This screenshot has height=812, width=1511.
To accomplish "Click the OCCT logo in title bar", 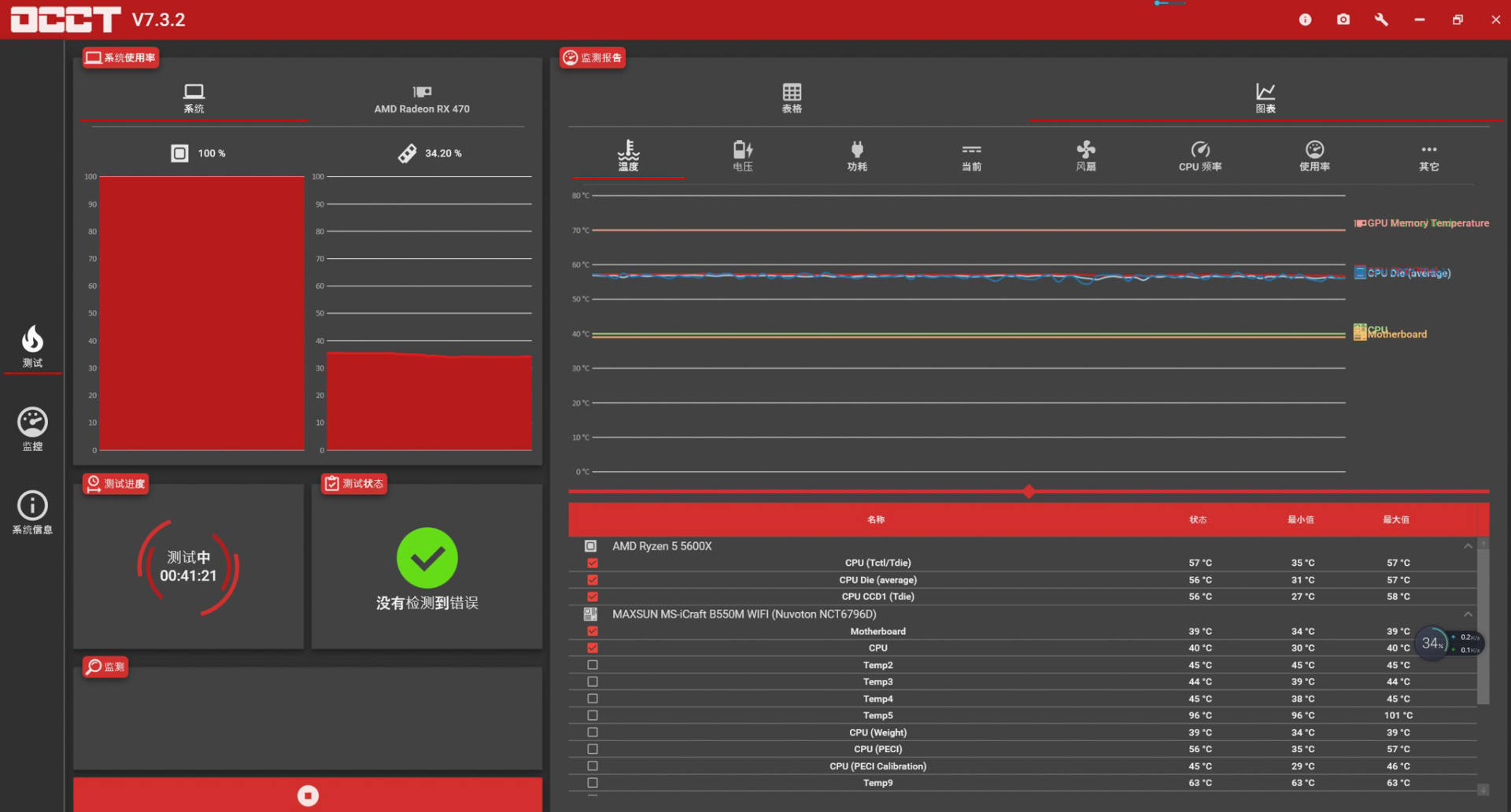I will tap(65, 20).
